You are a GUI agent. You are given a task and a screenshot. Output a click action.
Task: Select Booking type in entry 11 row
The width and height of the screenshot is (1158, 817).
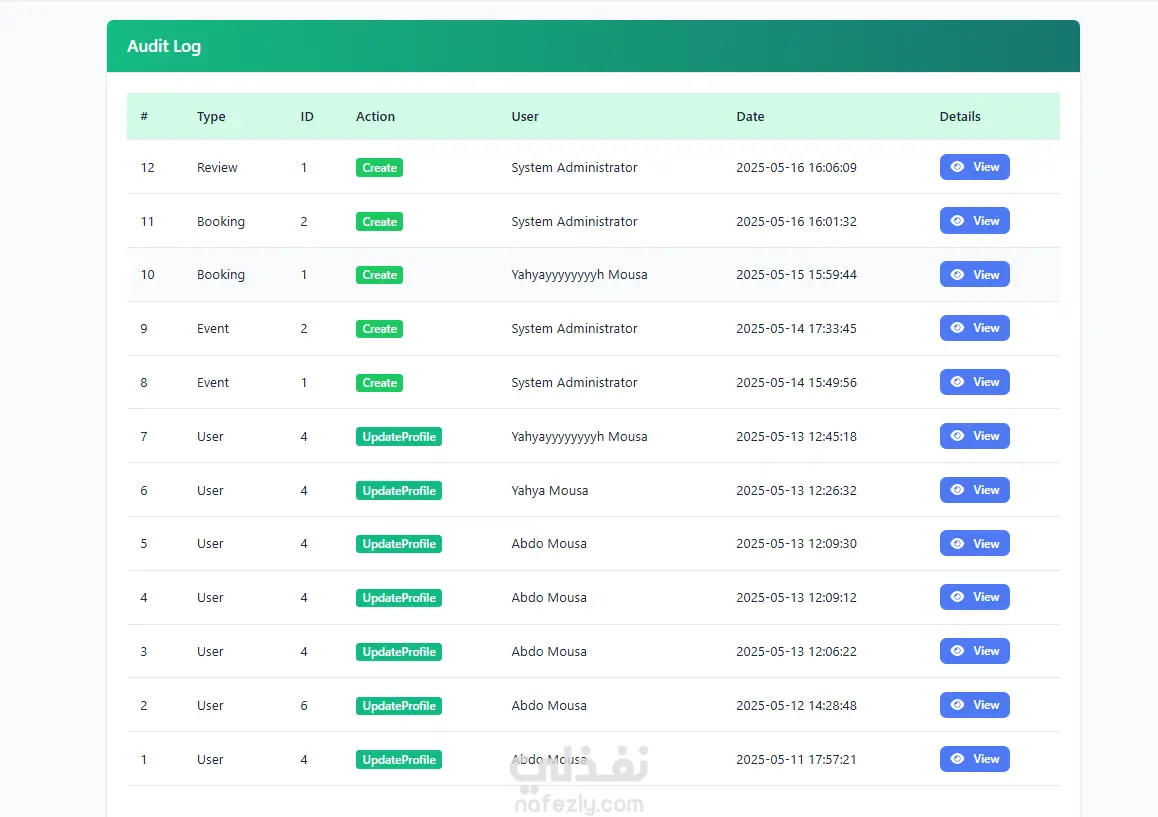[x=221, y=222]
